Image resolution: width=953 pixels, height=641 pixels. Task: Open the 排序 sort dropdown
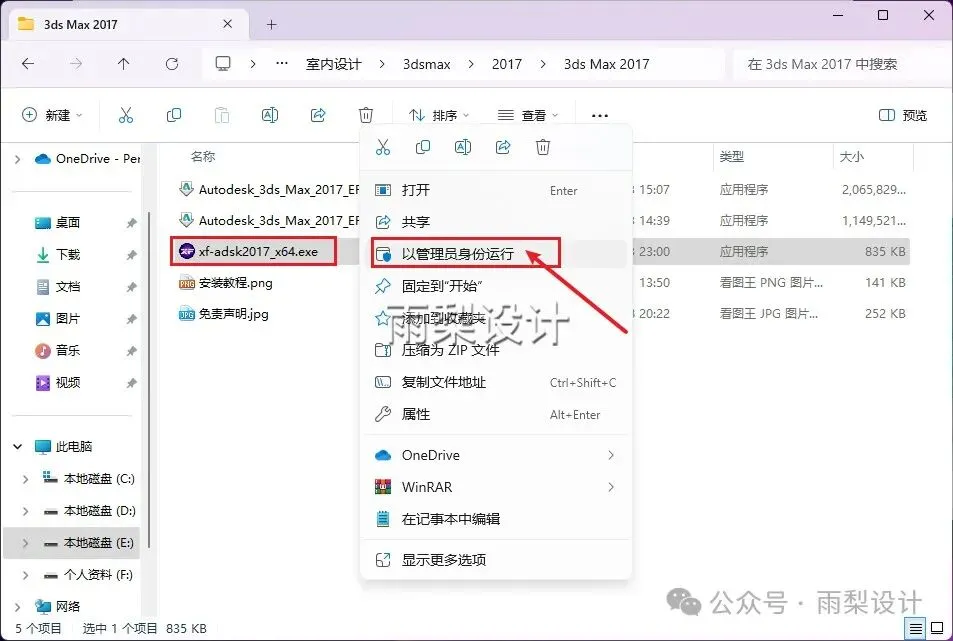(439, 115)
